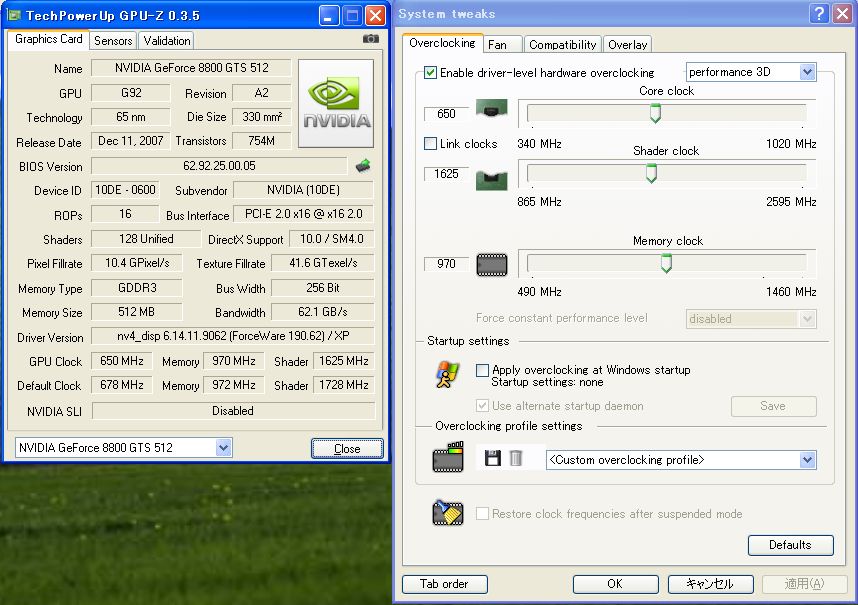
Task: Switch to the Sensors tab
Action: [113, 40]
